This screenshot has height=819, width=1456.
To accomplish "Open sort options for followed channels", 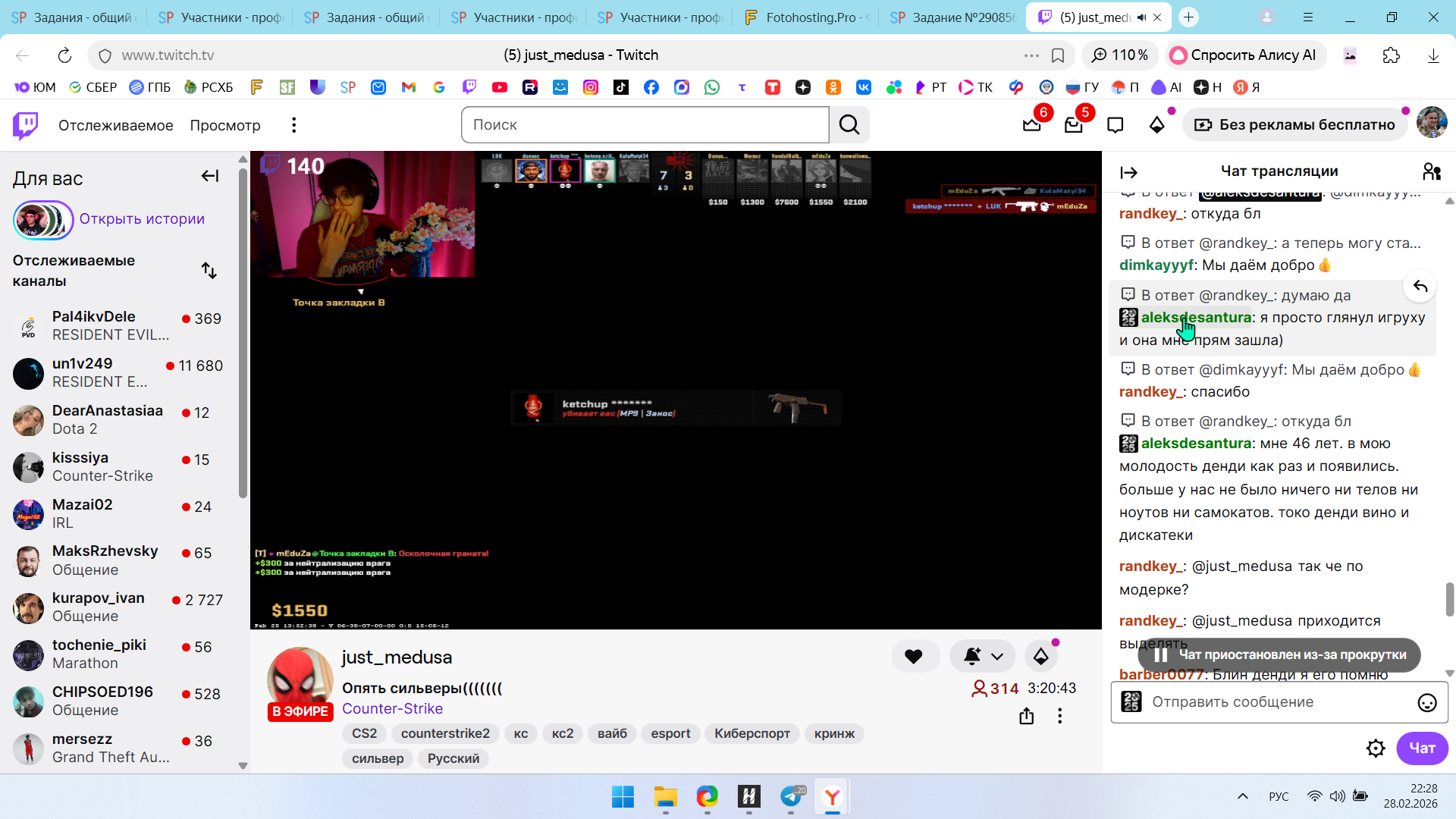I will pos(209,271).
